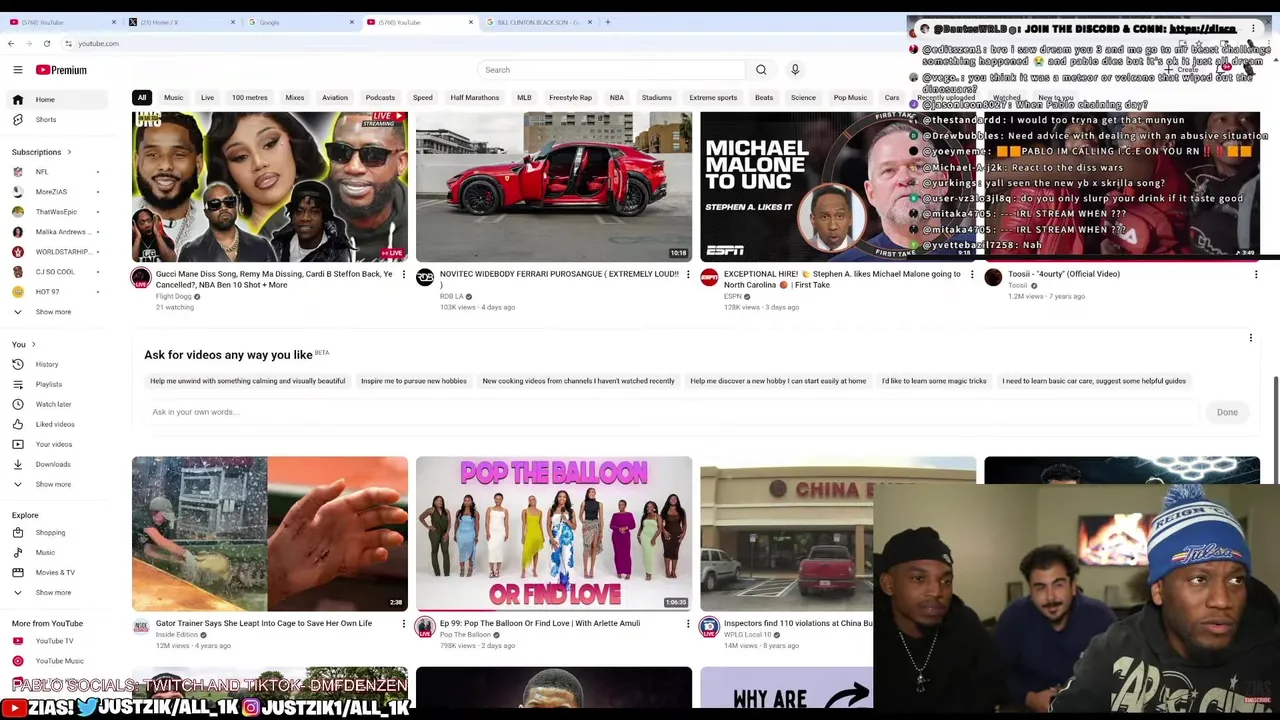Select the NBA filter chip
Image resolution: width=1280 pixels, height=720 pixels.
pos(616,98)
